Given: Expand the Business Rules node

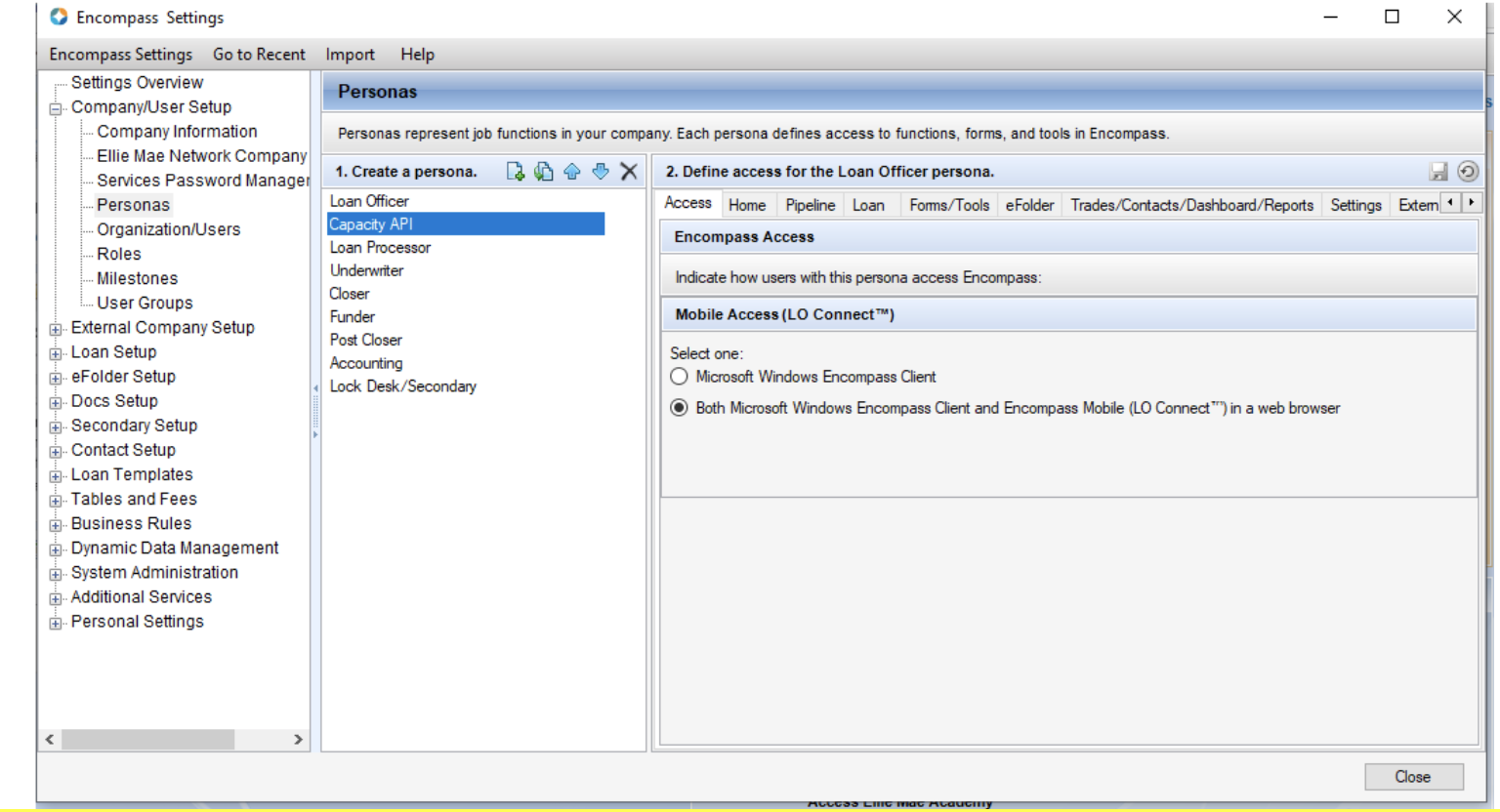Looking at the screenshot, I should [56, 525].
